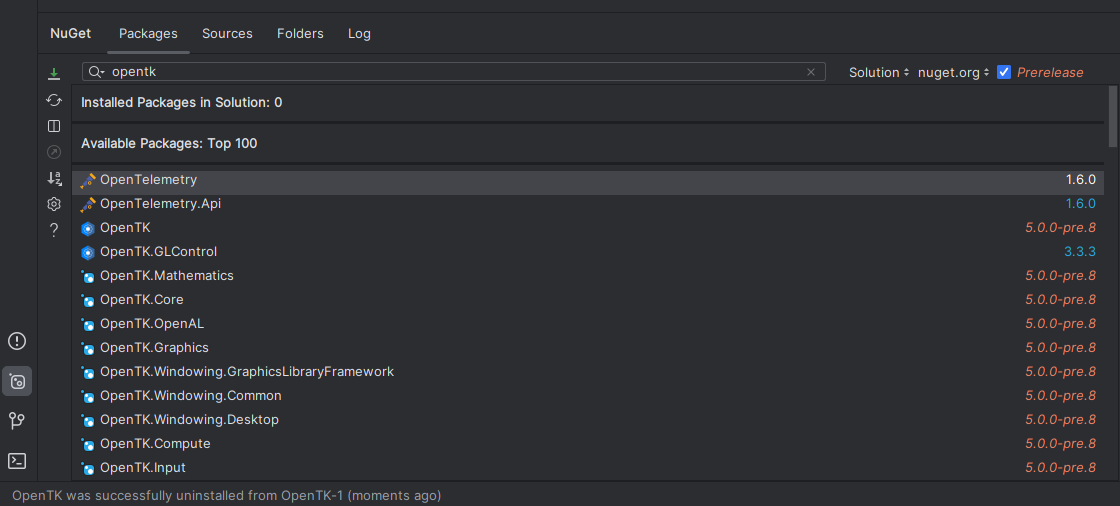This screenshot has width=1120, height=506.
Task: Click the OpenTelemetry package icon
Action: [88, 181]
